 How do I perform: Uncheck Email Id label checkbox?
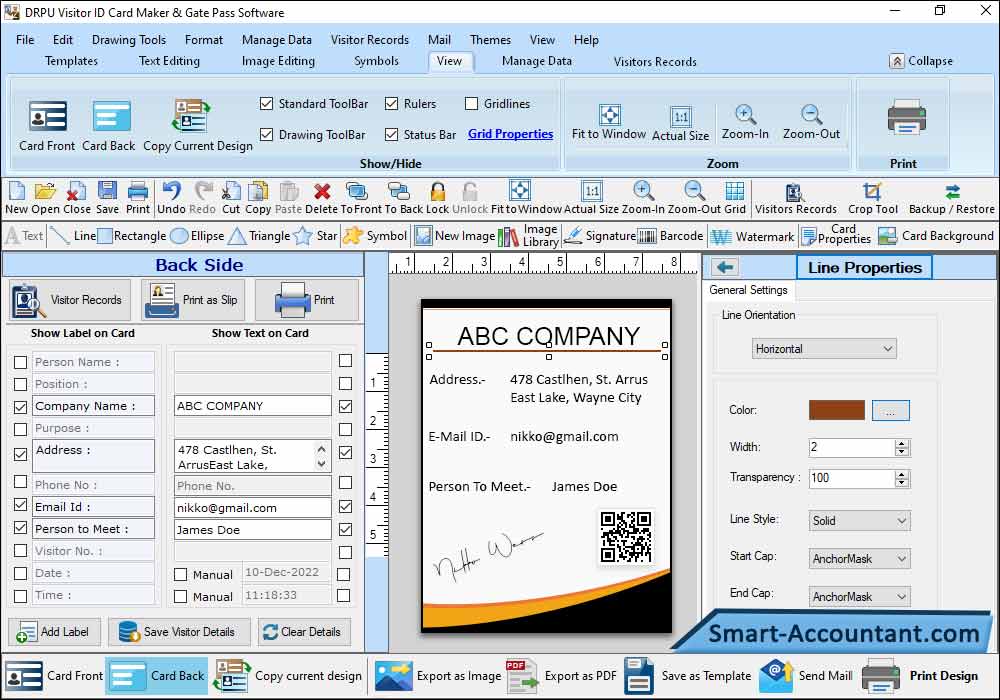20,505
